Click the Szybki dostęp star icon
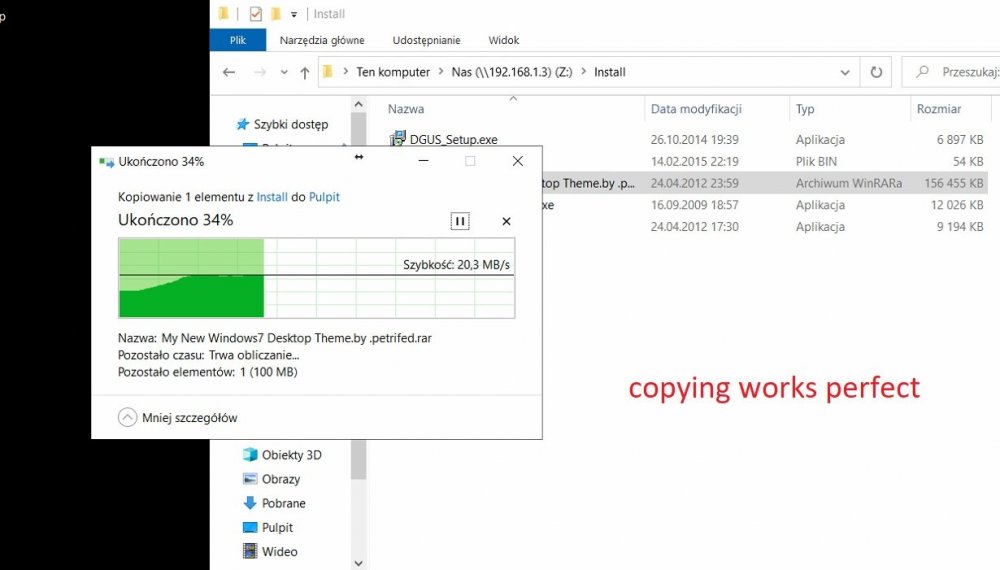The height and width of the screenshot is (570, 1000). [242, 124]
